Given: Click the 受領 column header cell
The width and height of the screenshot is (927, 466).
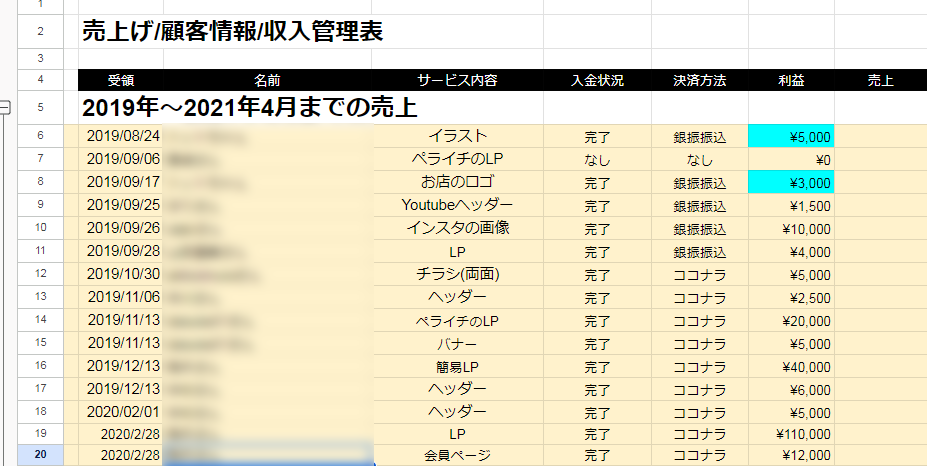Looking at the screenshot, I should (121, 80).
